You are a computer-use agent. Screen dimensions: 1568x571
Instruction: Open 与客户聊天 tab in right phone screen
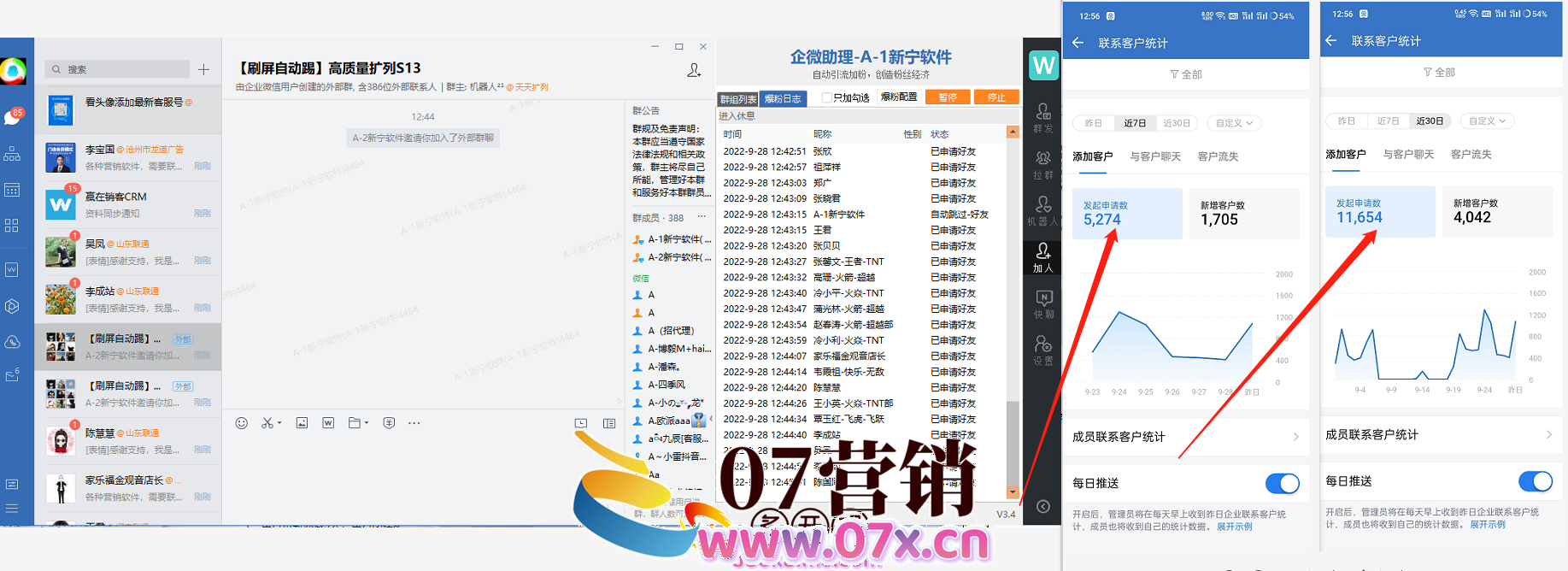pos(1408,155)
